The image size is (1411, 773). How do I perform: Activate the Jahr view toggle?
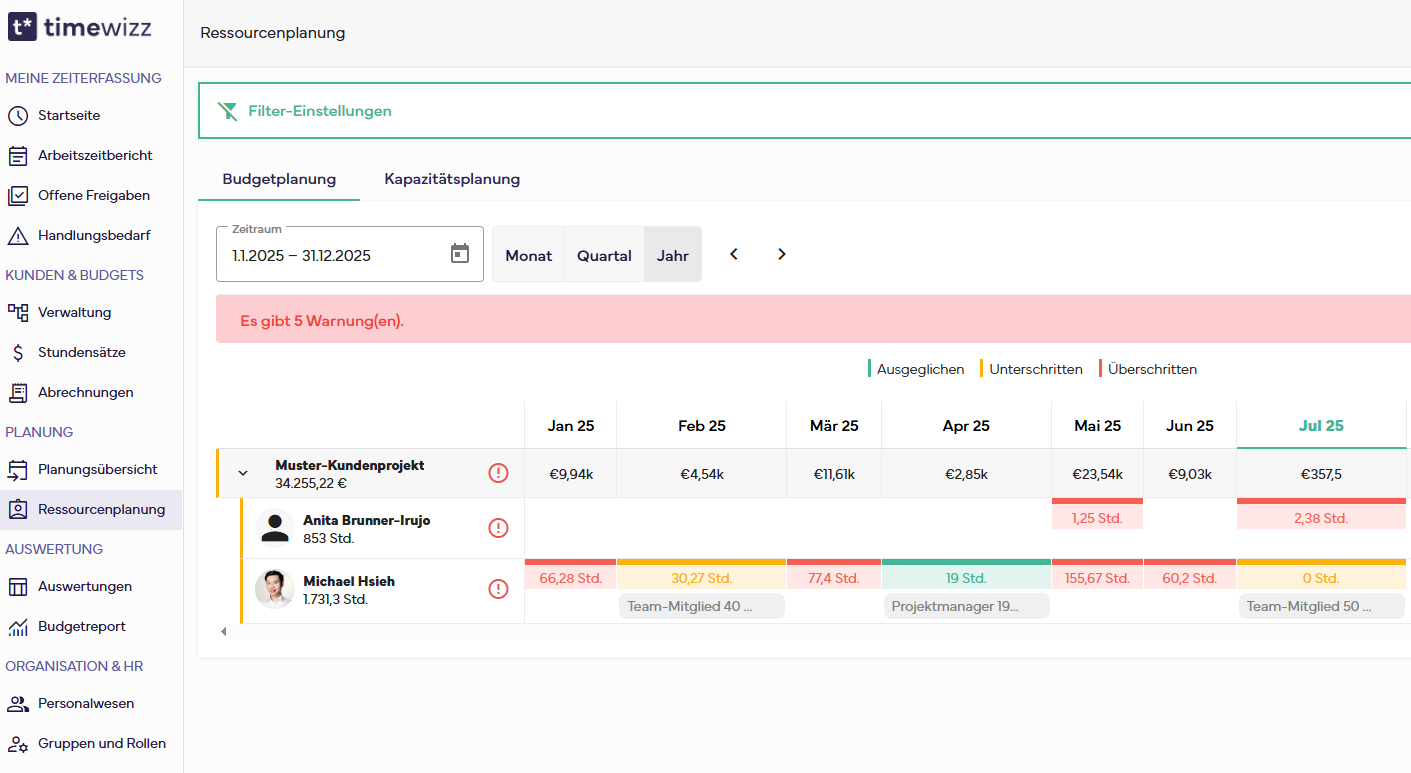click(x=672, y=254)
